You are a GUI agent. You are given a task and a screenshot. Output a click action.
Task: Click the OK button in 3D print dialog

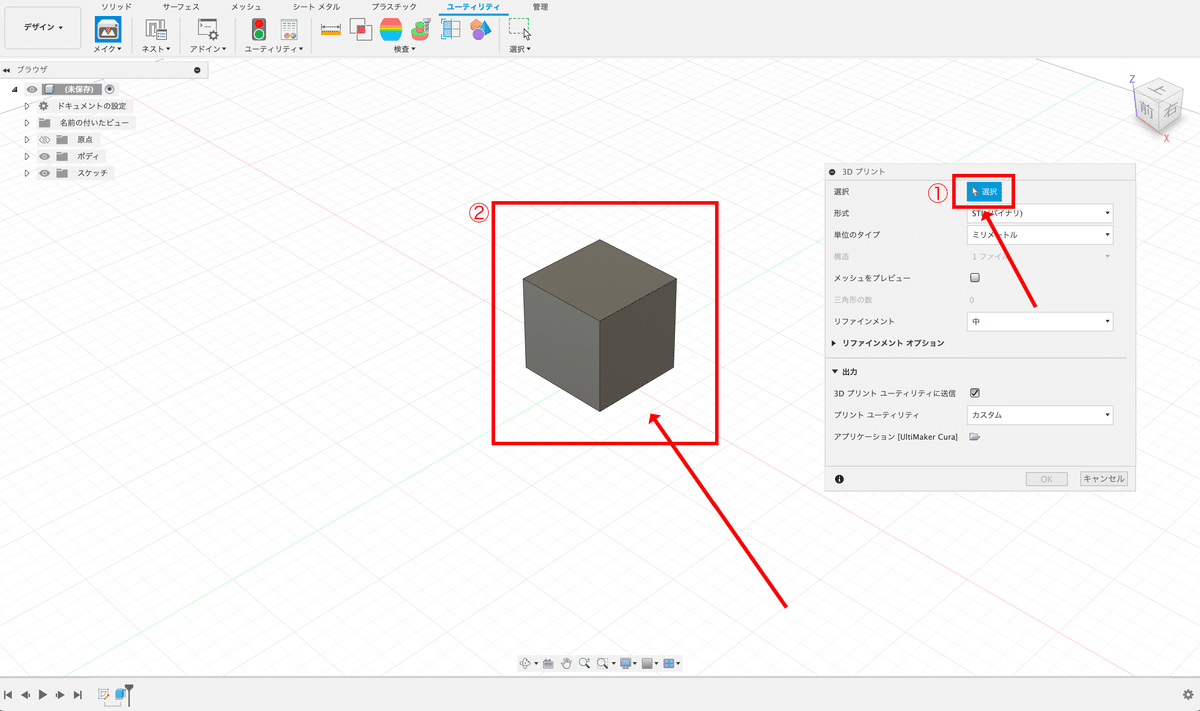coord(1046,479)
